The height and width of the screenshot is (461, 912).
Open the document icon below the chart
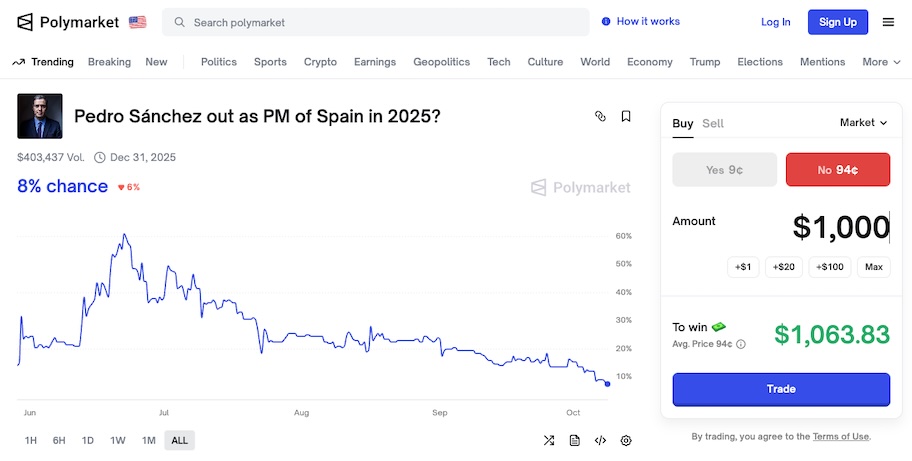click(x=575, y=440)
